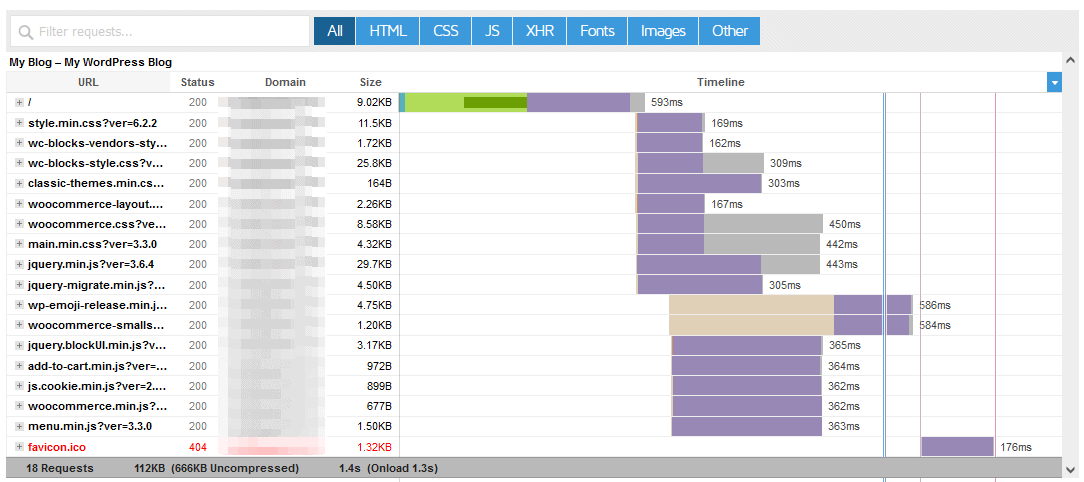
Task: Click the woocommerce.css 450ms timeline bar
Action: point(729,224)
